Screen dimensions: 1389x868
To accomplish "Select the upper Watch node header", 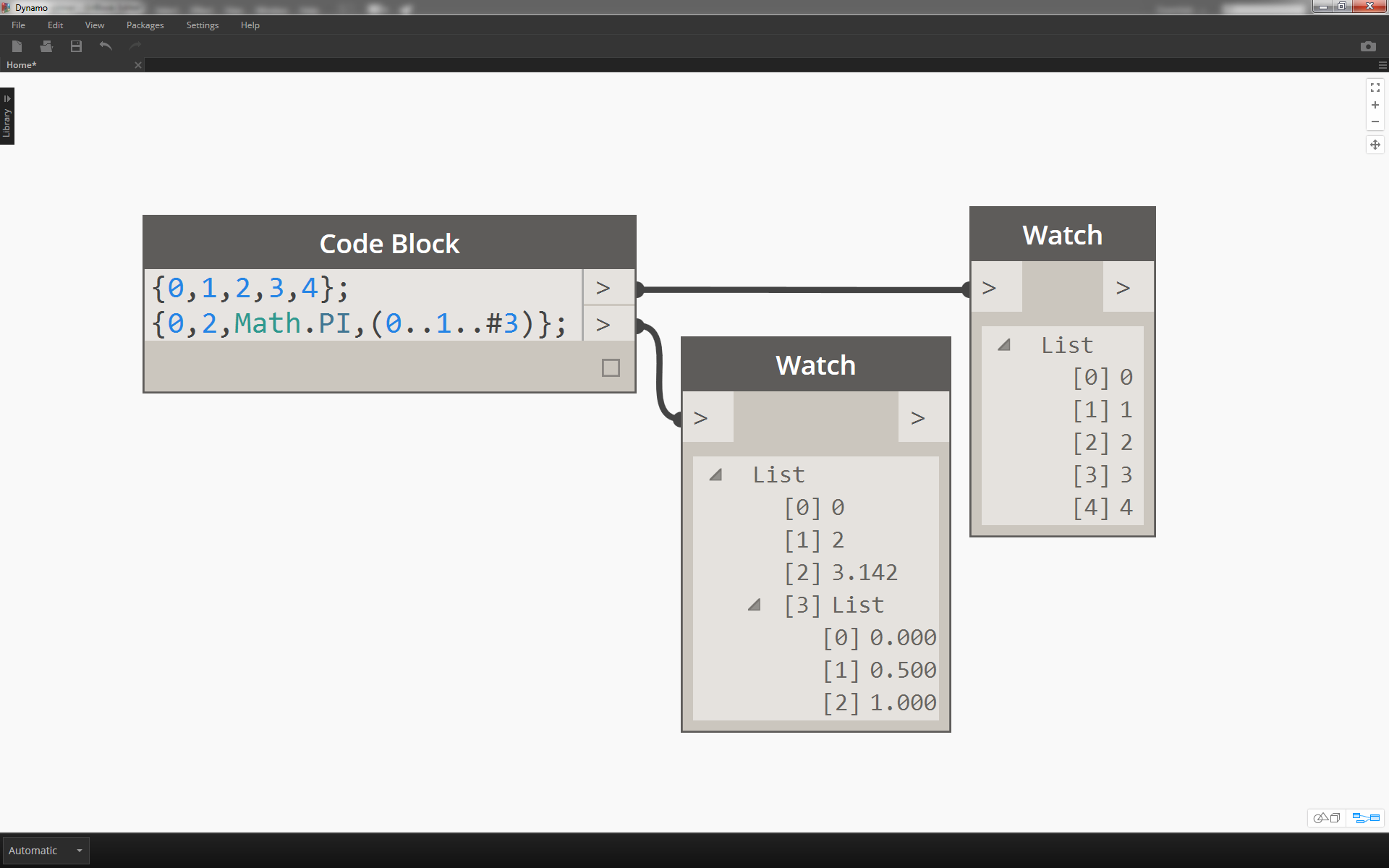I will coord(1063,235).
